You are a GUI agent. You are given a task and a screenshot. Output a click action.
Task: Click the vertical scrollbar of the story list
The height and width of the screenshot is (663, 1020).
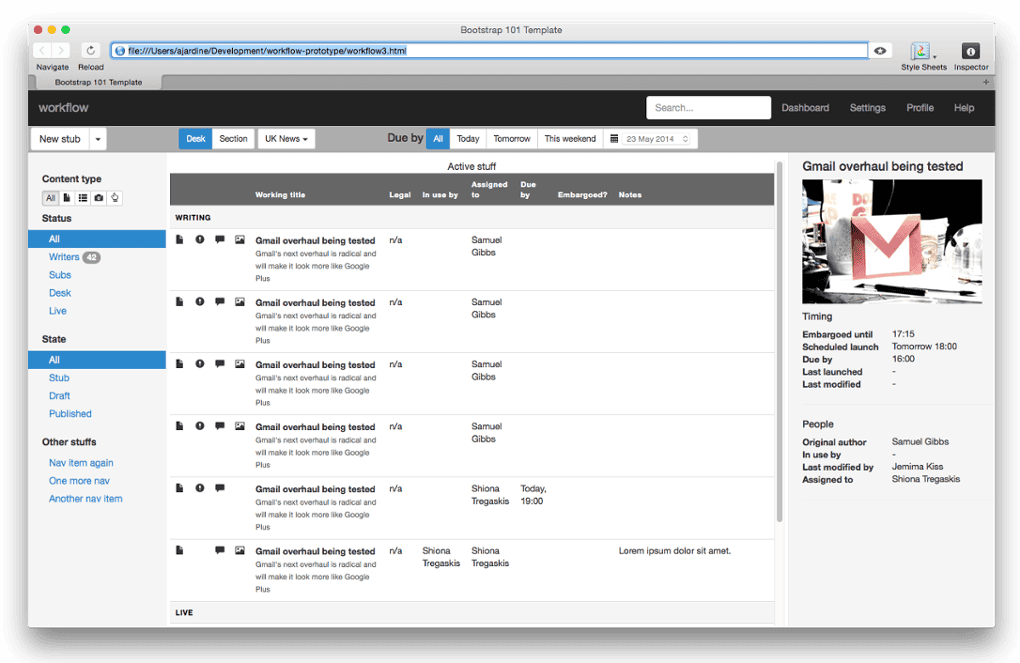(x=780, y=340)
